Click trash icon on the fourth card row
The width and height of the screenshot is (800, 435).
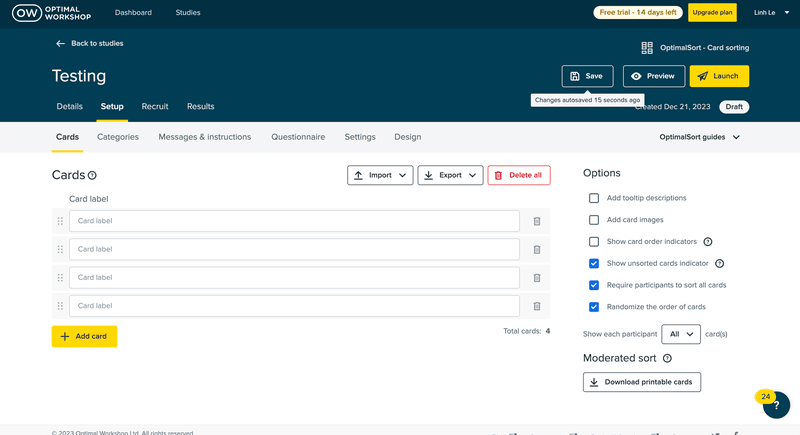pyautogui.click(x=536, y=306)
